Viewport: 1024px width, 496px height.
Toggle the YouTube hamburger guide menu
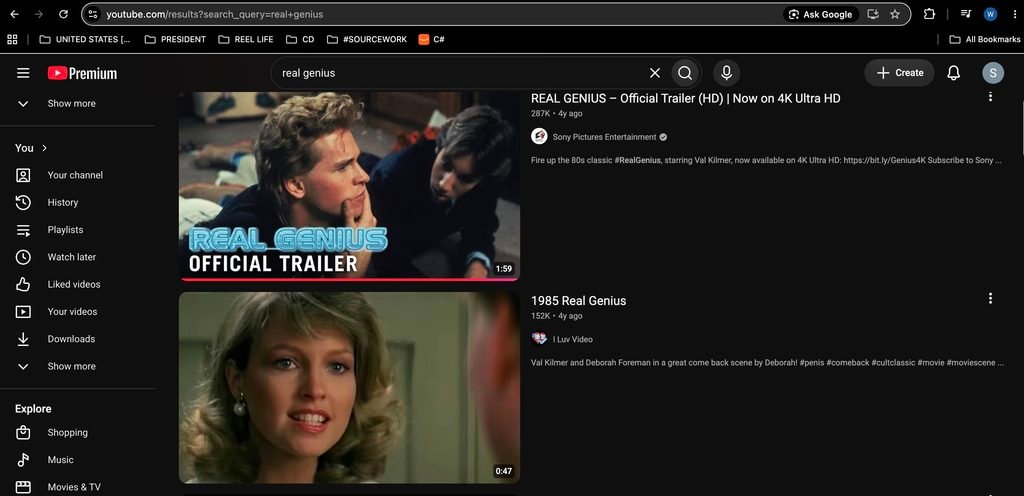click(23, 73)
